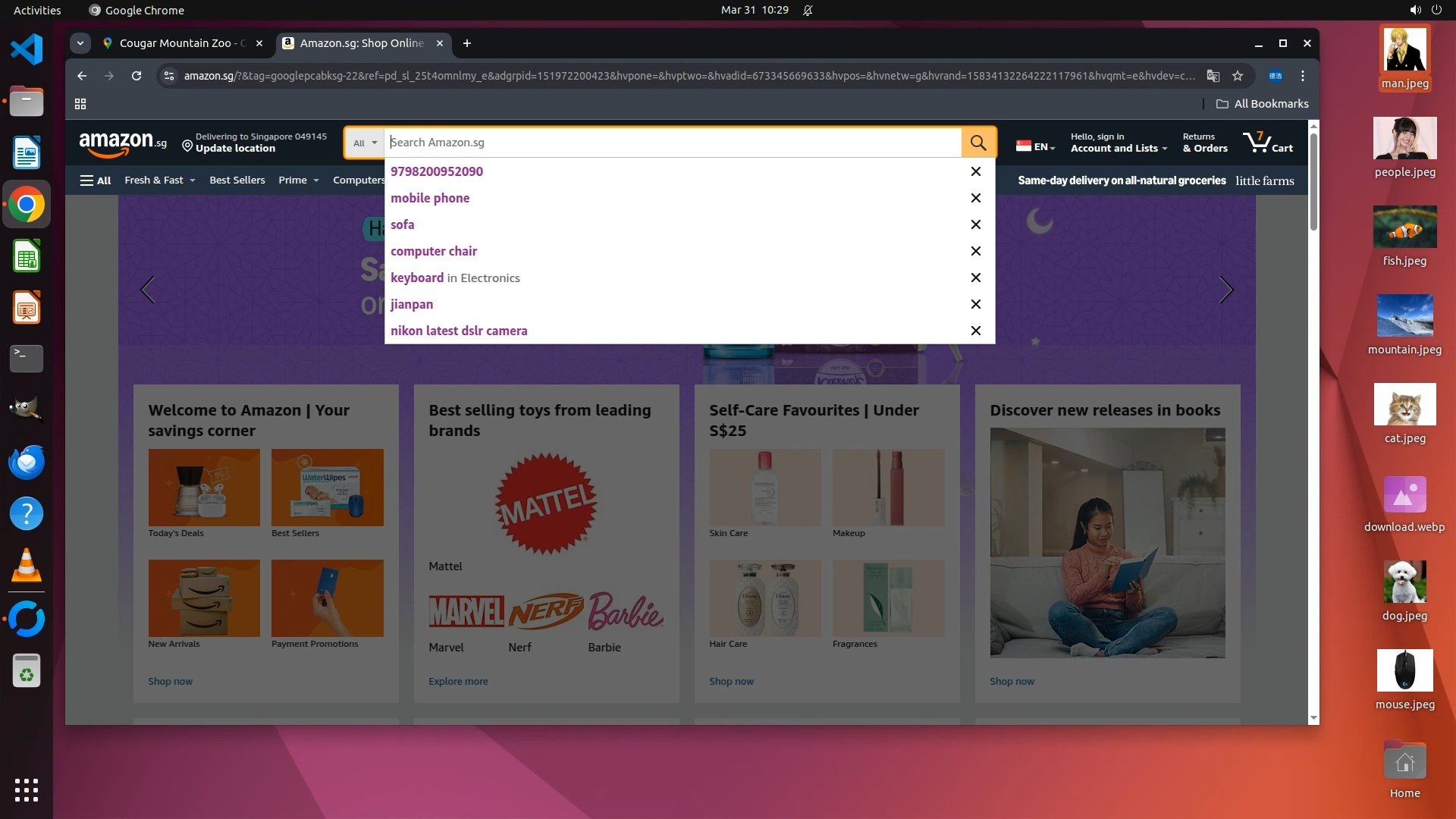
Task: Open the All hamburger menu
Action: click(x=96, y=180)
